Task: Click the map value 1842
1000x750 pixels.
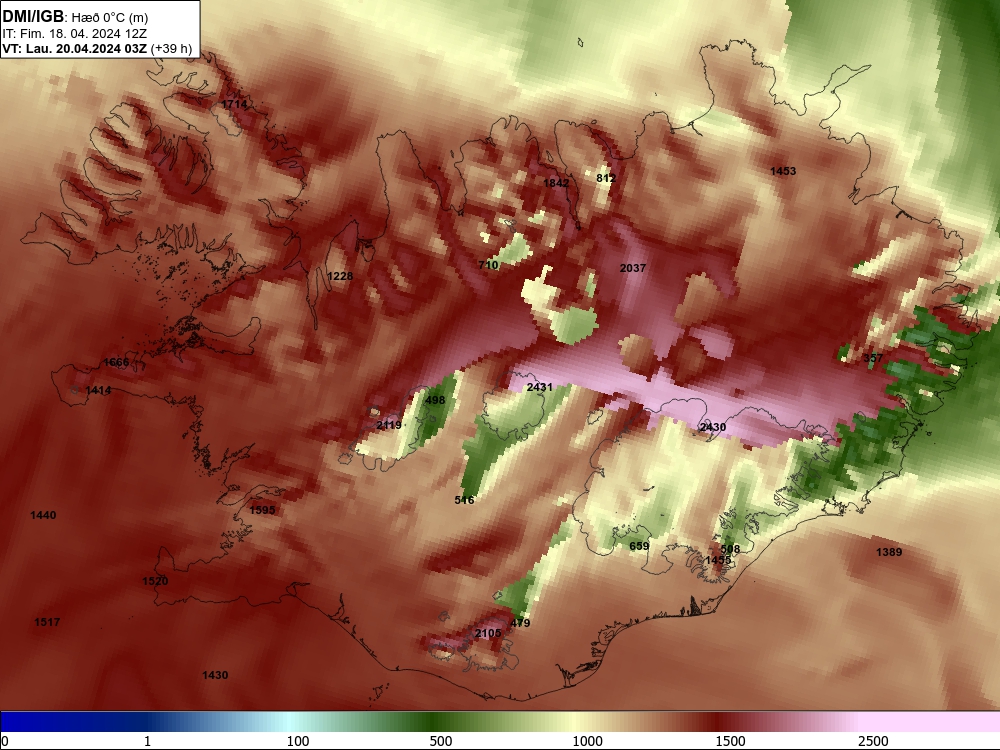Action: tap(556, 183)
